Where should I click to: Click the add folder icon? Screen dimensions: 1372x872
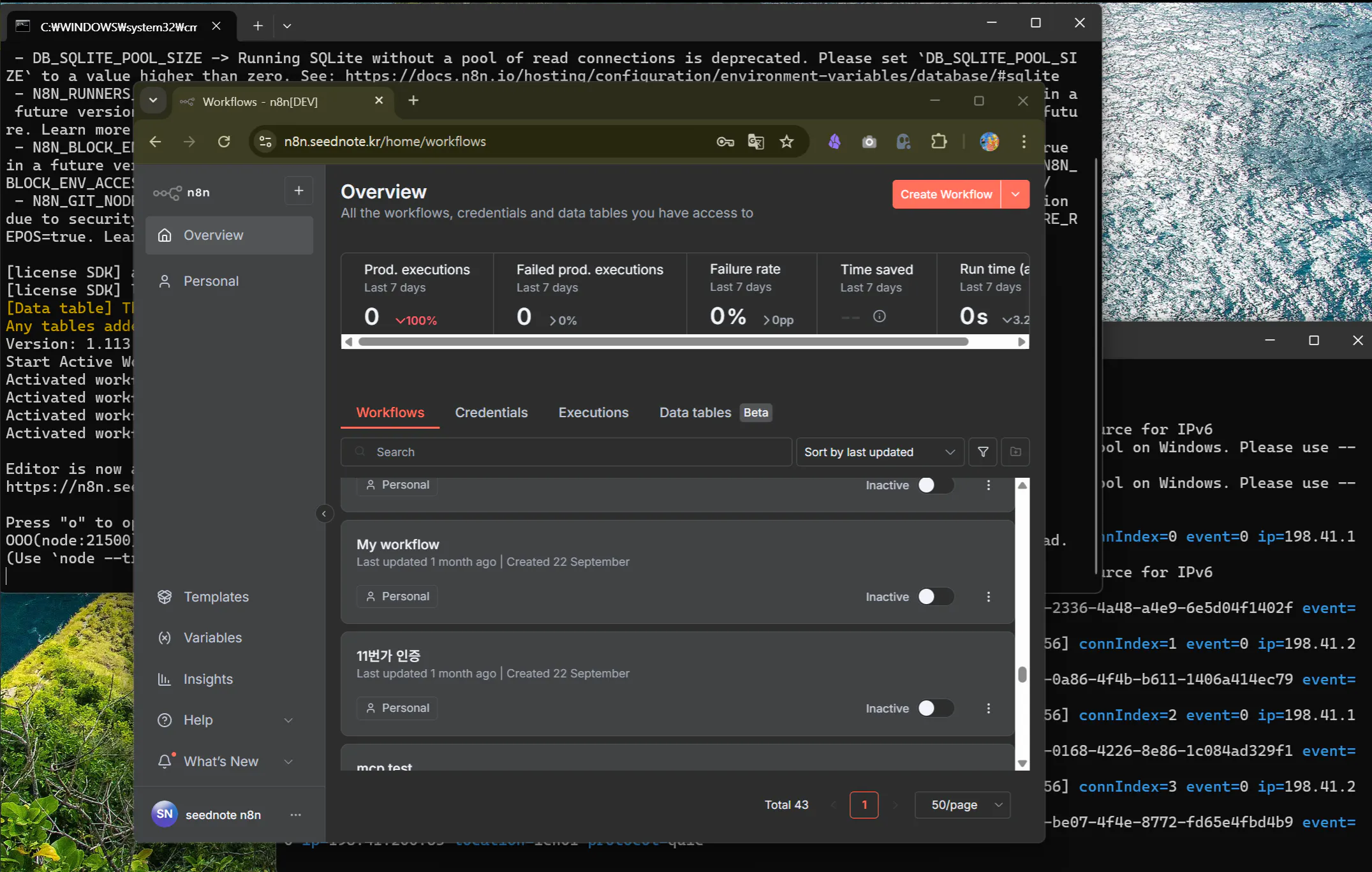click(1015, 452)
